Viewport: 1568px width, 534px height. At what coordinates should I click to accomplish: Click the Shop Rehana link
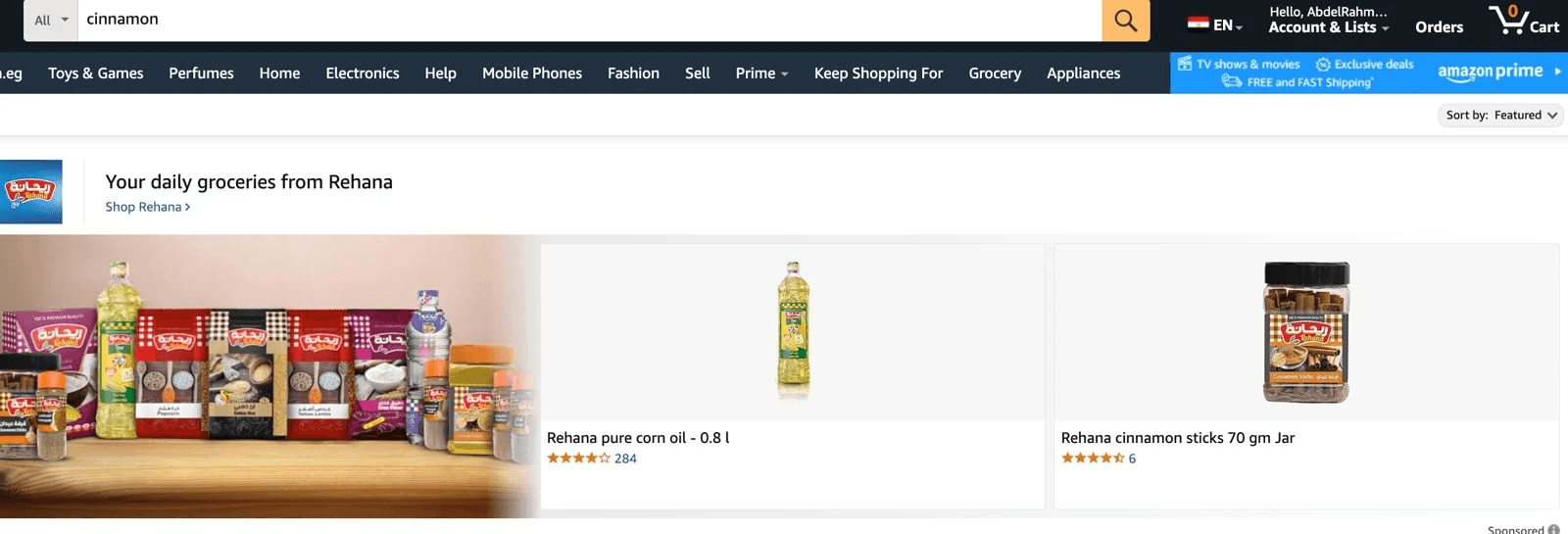pos(148,207)
